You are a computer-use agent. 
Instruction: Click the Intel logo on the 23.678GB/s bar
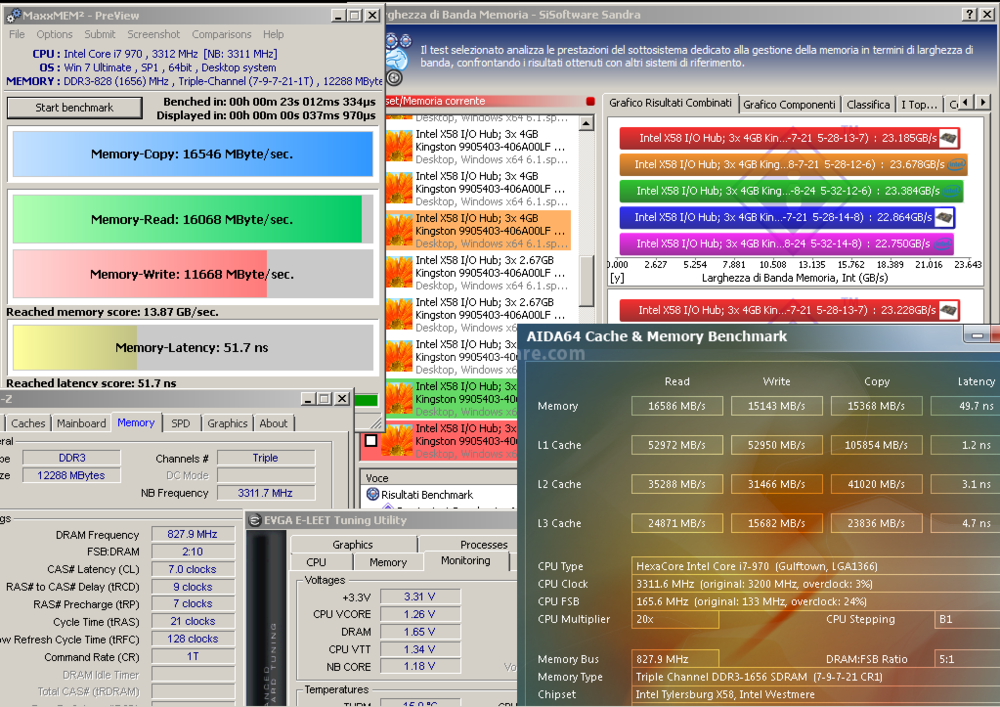[956, 164]
